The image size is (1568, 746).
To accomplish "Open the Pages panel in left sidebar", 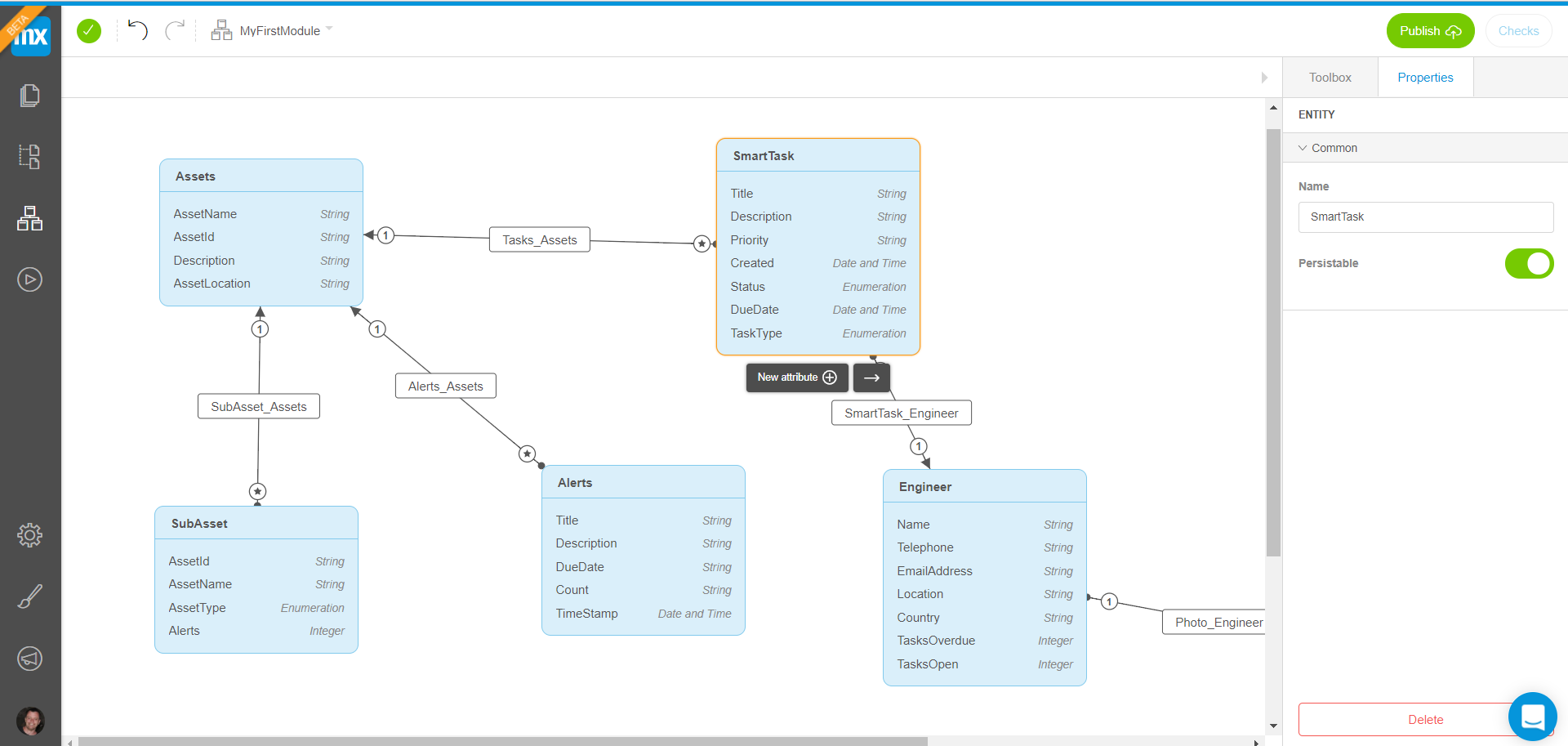I will click(x=29, y=96).
